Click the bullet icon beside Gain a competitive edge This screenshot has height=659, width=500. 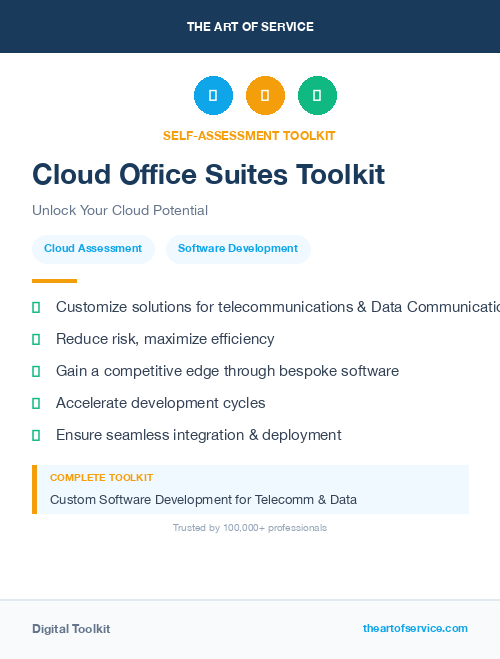[36, 371]
